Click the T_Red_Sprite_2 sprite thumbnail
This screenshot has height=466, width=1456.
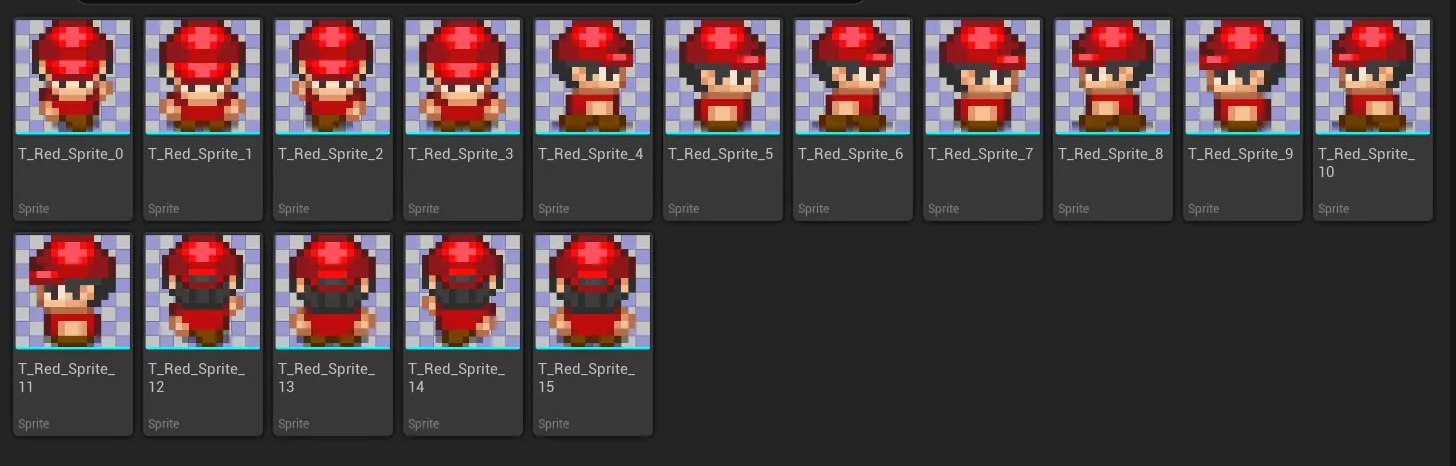coord(333,76)
